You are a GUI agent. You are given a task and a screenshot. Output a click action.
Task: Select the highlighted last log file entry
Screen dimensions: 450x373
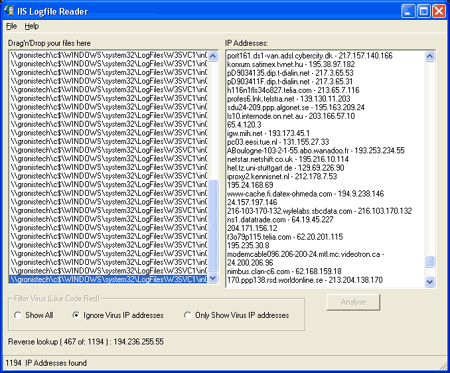coord(108,279)
